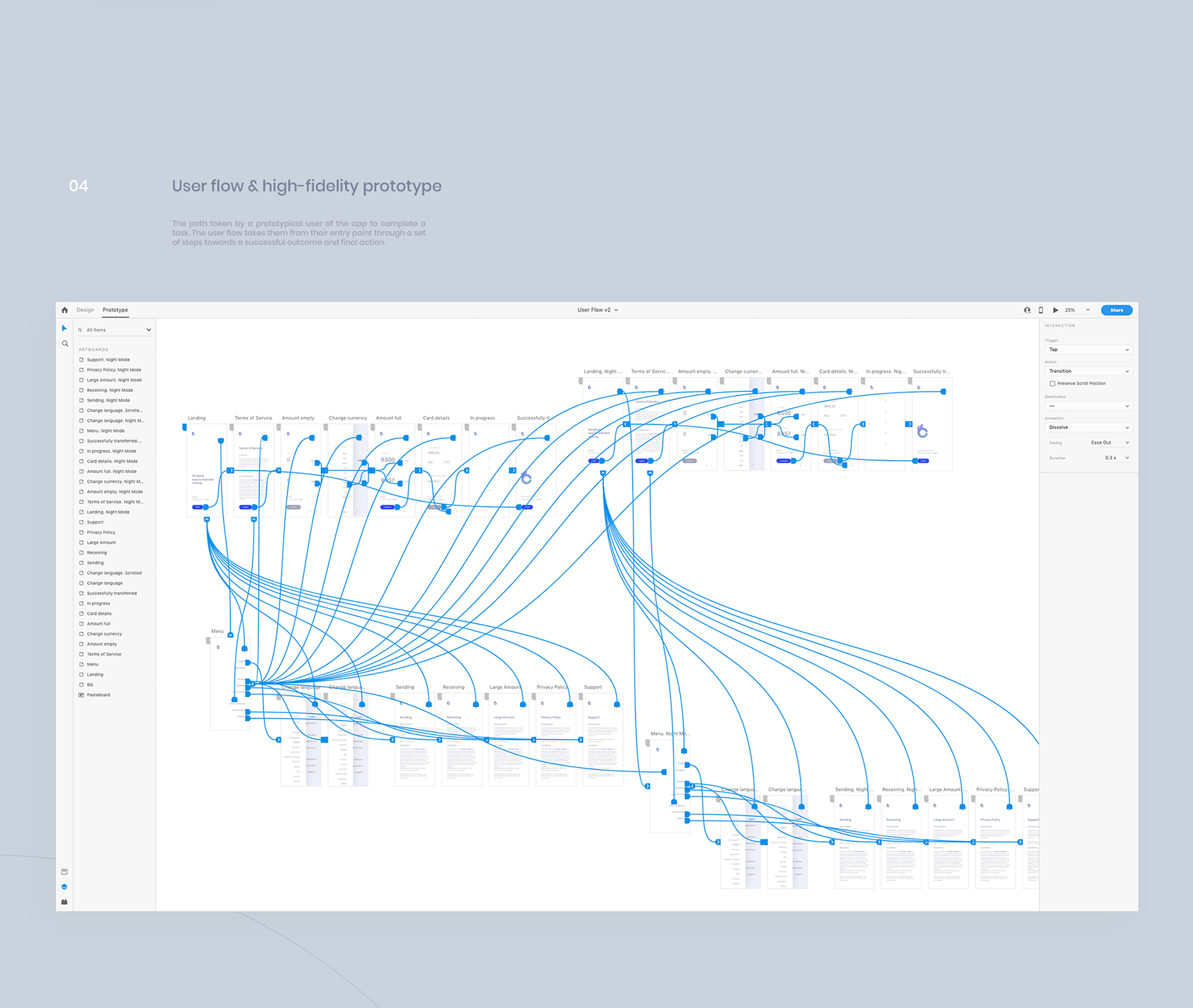Image resolution: width=1193 pixels, height=1008 pixels.
Task: Select the Prototype tab
Action: pyautogui.click(x=115, y=310)
